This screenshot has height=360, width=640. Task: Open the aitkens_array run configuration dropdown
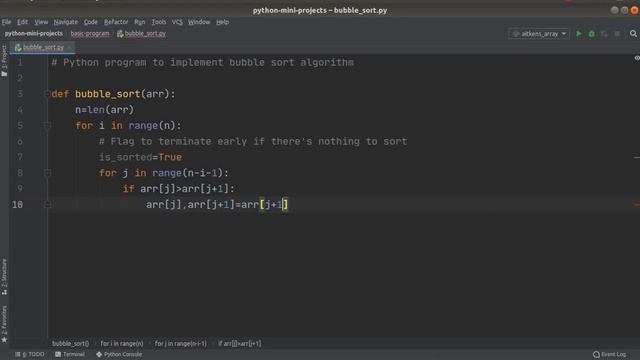tap(539, 34)
